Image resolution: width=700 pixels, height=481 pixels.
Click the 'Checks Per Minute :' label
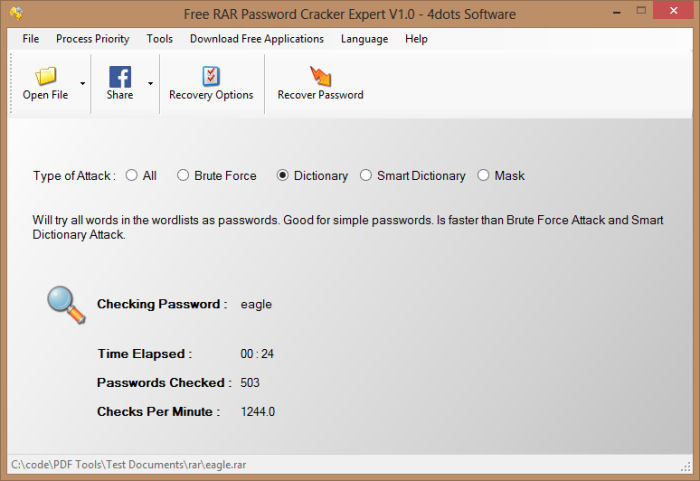(158, 412)
